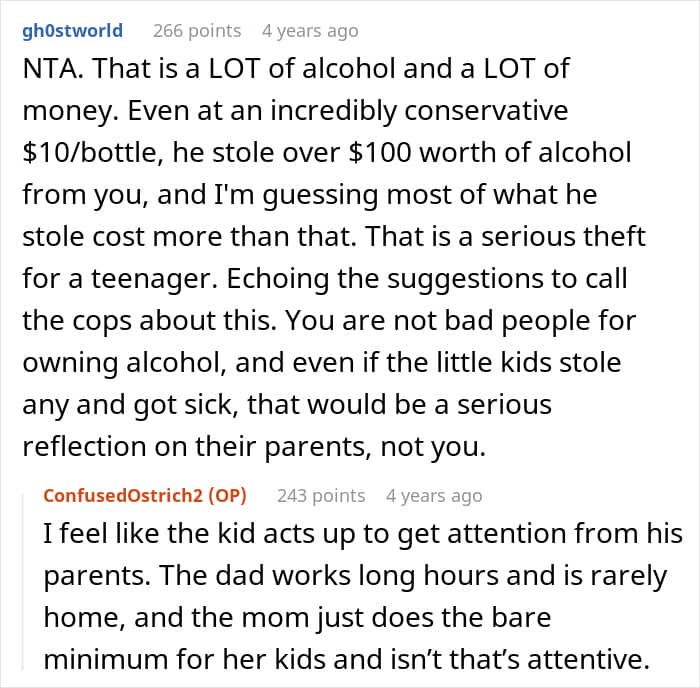Click gh0stworld comment's '4 years ago' timestamp
This screenshot has height=688, width=700.
point(309,31)
